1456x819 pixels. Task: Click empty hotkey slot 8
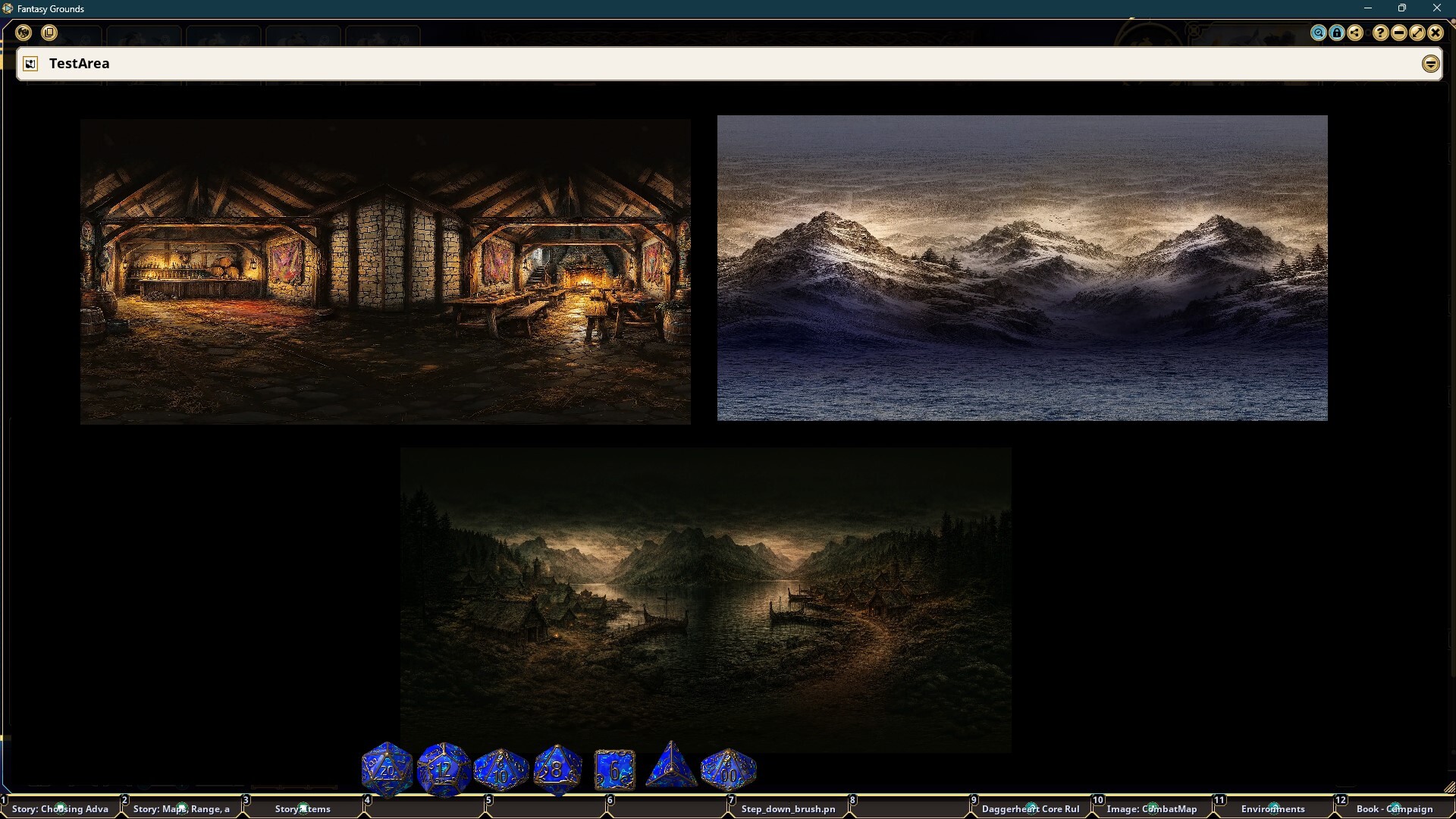910,808
